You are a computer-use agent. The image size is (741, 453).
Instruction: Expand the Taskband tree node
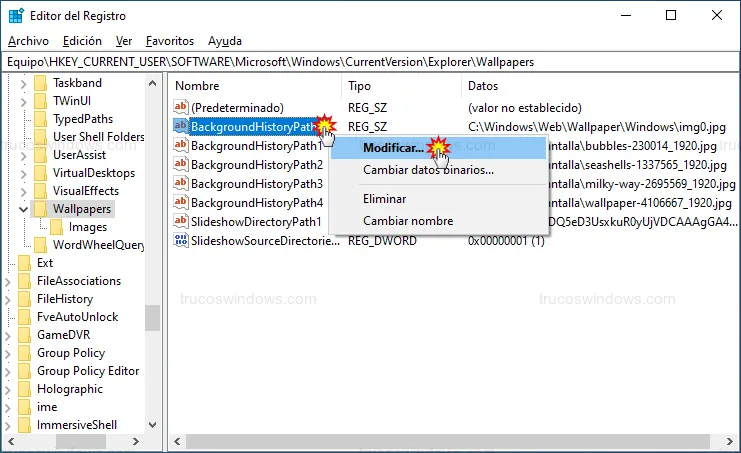24,83
